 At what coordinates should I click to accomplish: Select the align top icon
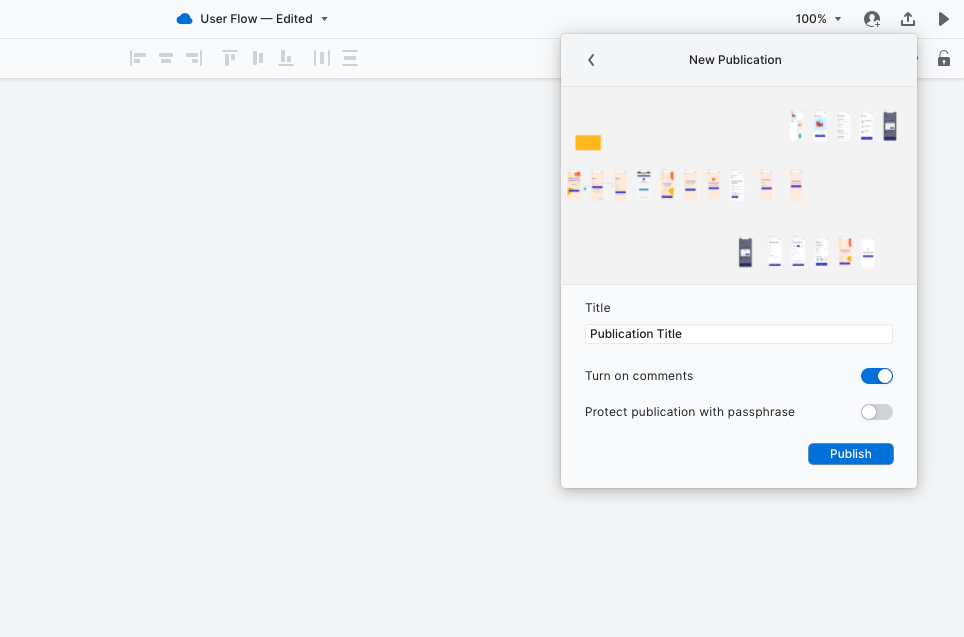[229, 58]
